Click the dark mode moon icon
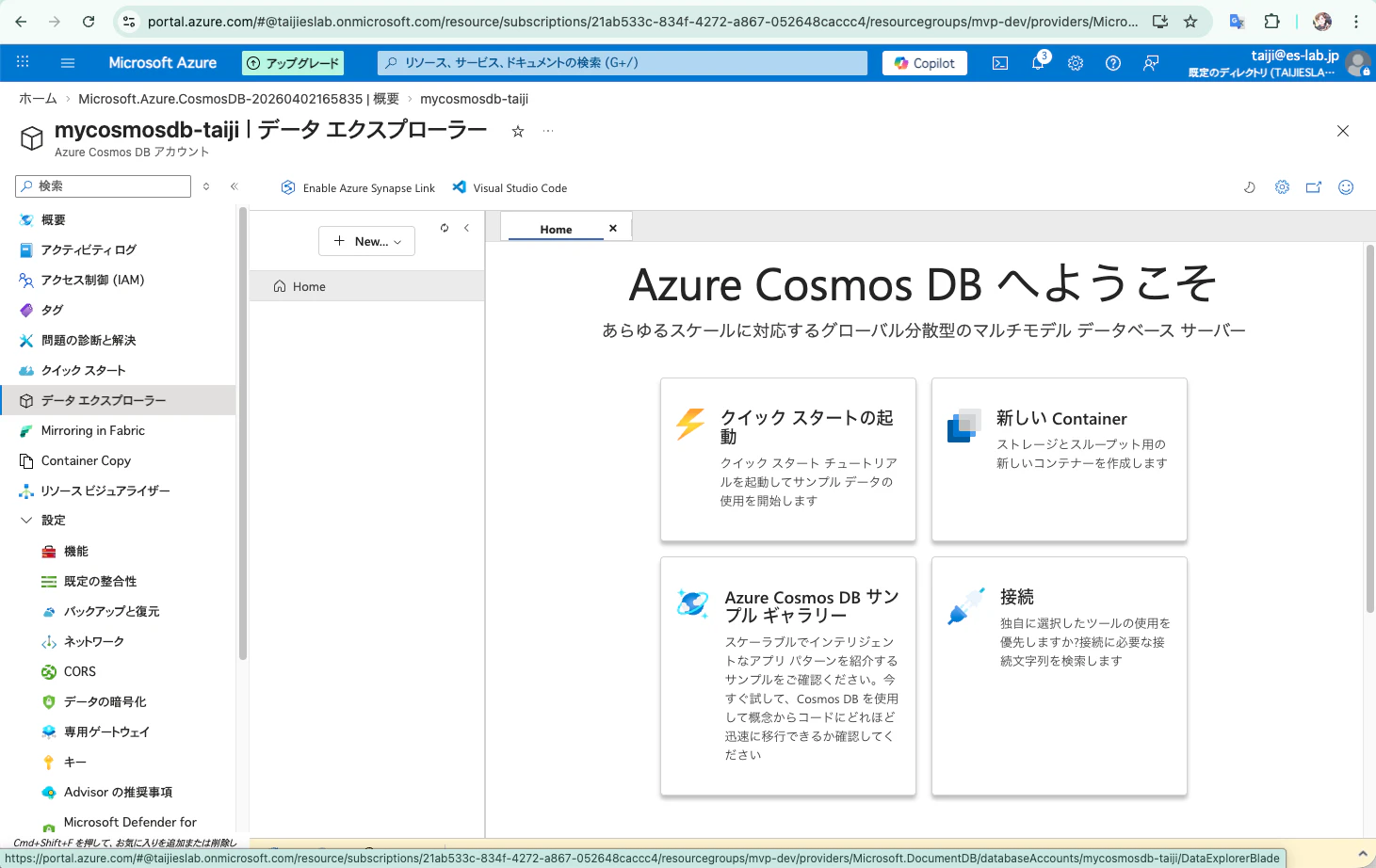The image size is (1376, 868). 1250,187
